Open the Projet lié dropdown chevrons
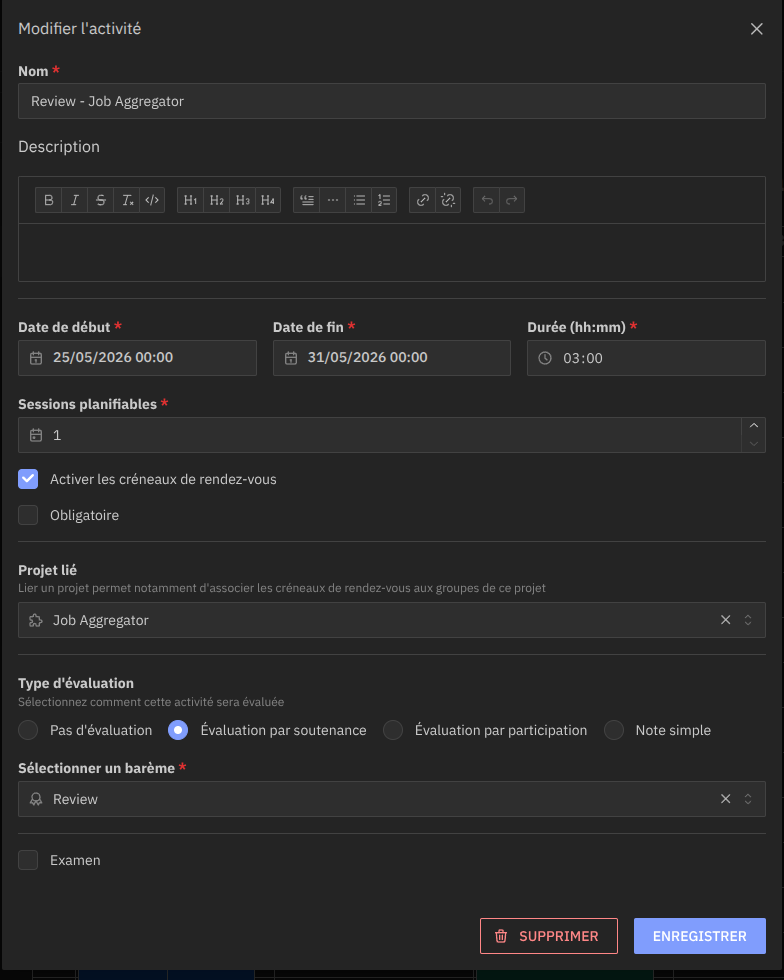The height and width of the screenshot is (980, 784). 748,620
